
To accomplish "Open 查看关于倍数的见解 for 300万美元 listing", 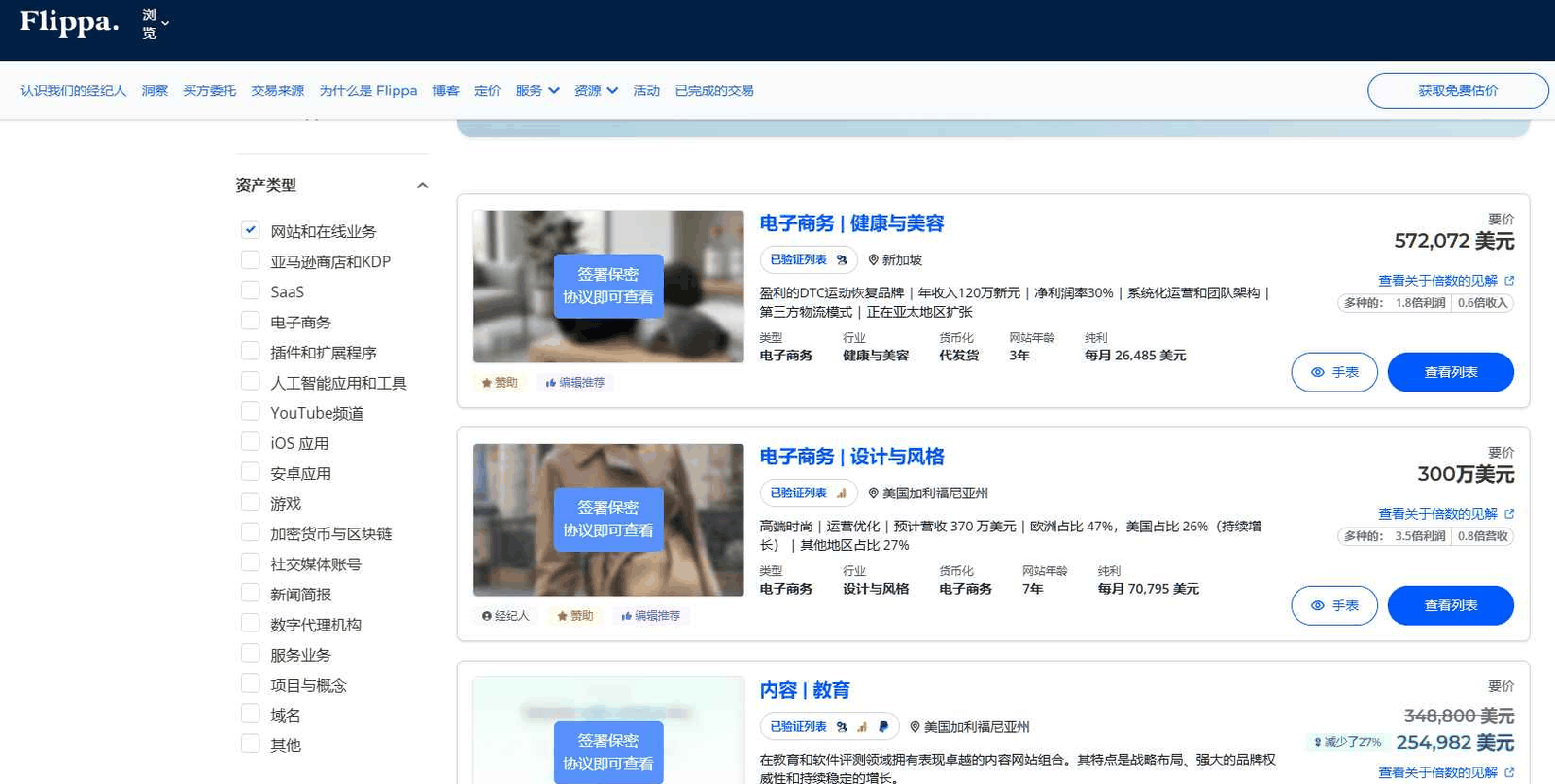I will [x=1446, y=514].
